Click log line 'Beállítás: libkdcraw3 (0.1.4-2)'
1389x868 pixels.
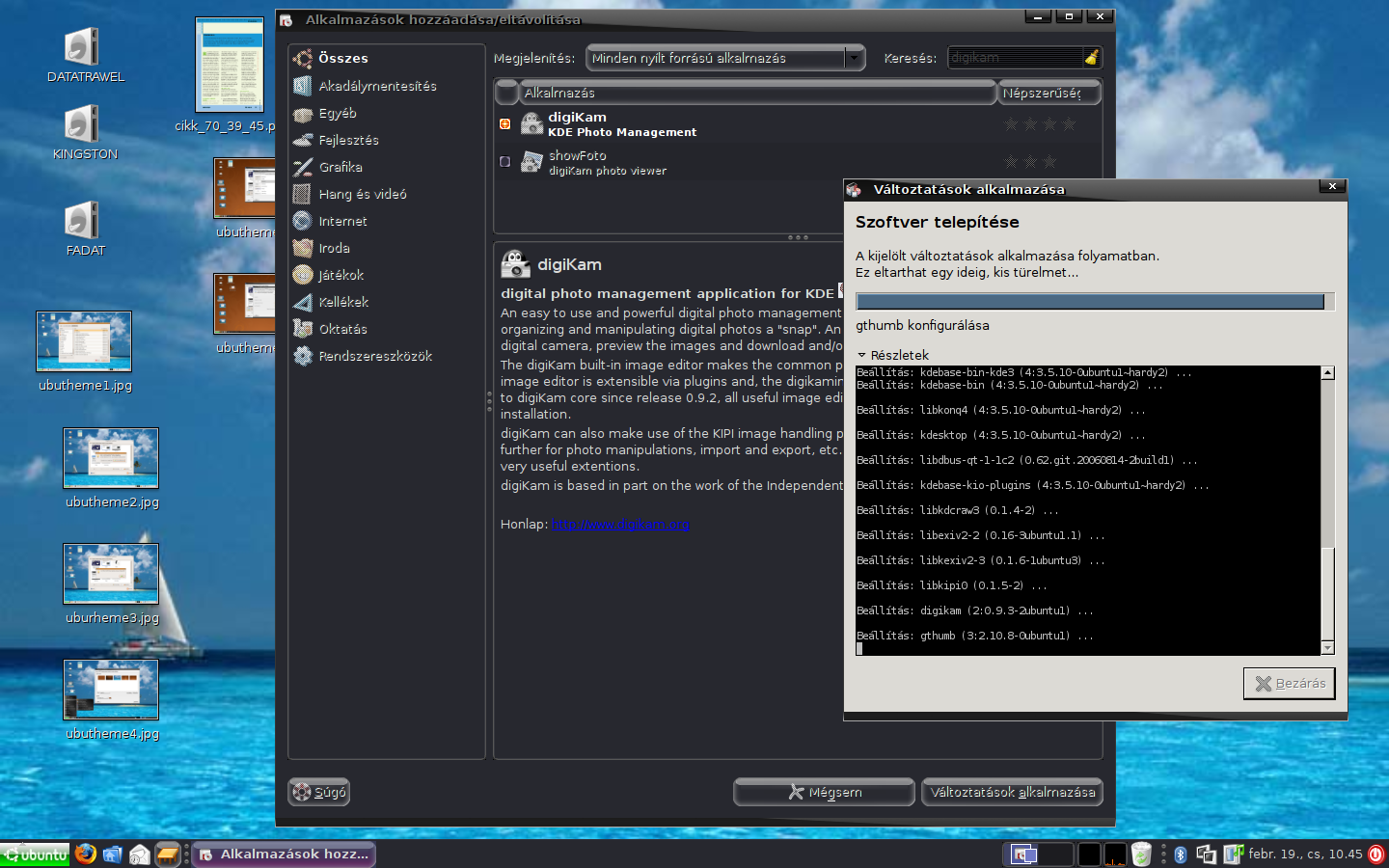958,510
